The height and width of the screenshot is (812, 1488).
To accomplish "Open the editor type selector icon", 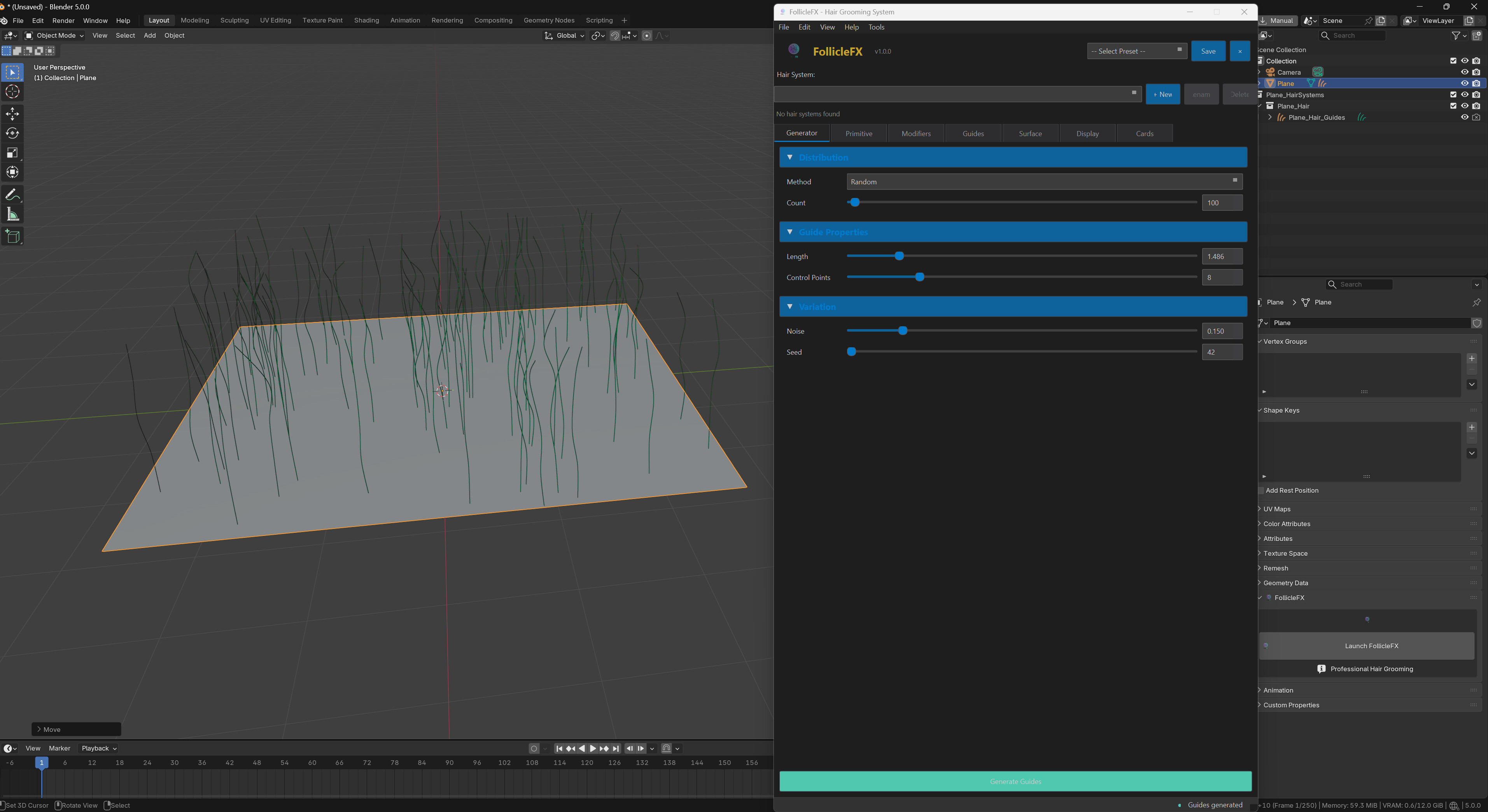I will pyautogui.click(x=11, y=36).
